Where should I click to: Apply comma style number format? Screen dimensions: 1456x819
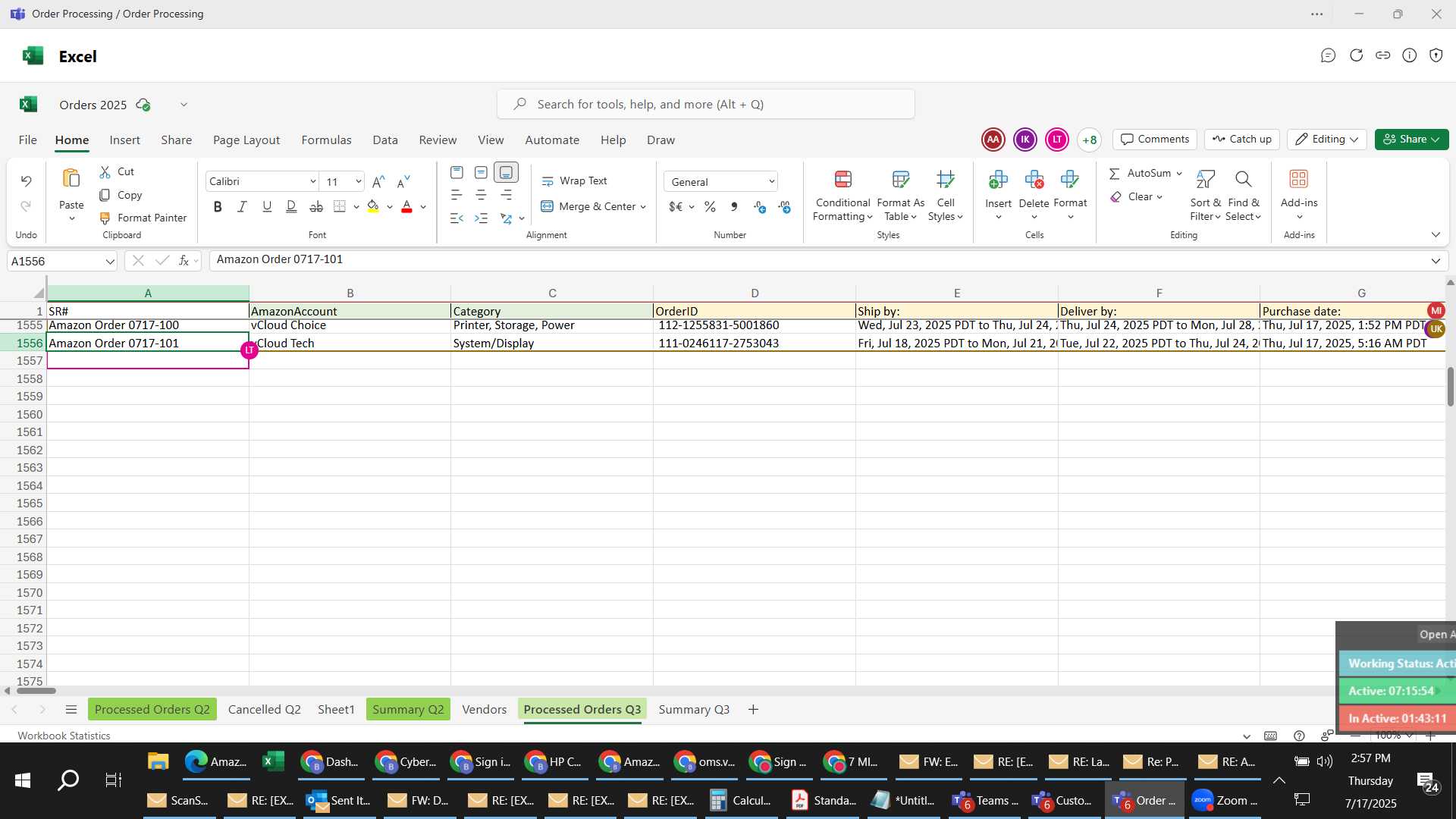[734, 206]
